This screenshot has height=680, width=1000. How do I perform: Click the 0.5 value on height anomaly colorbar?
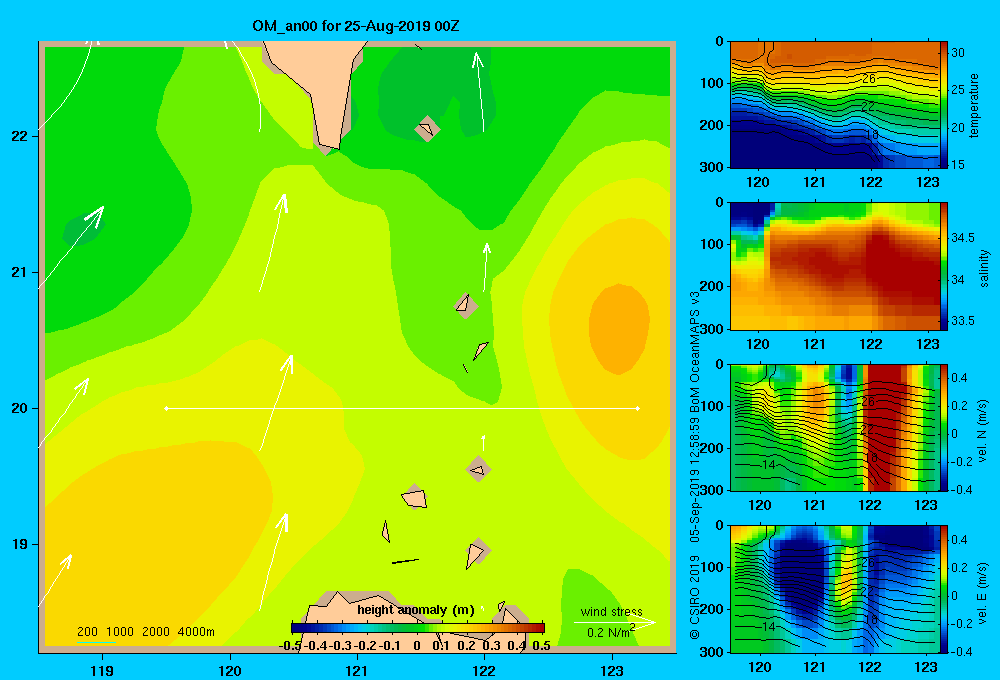[x=541, y=646]
